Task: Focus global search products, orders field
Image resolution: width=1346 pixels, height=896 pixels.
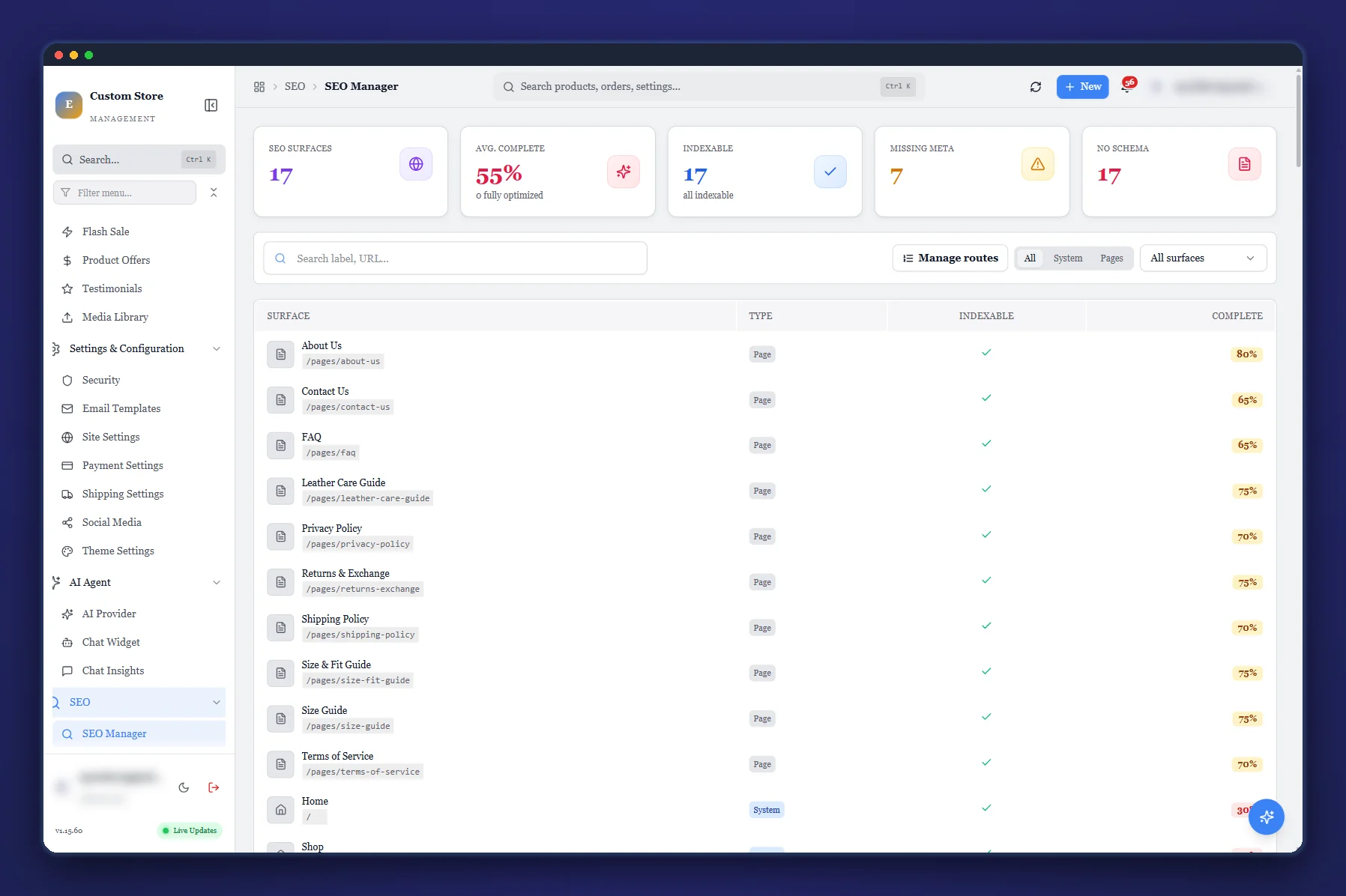Action: coord(708,87)
